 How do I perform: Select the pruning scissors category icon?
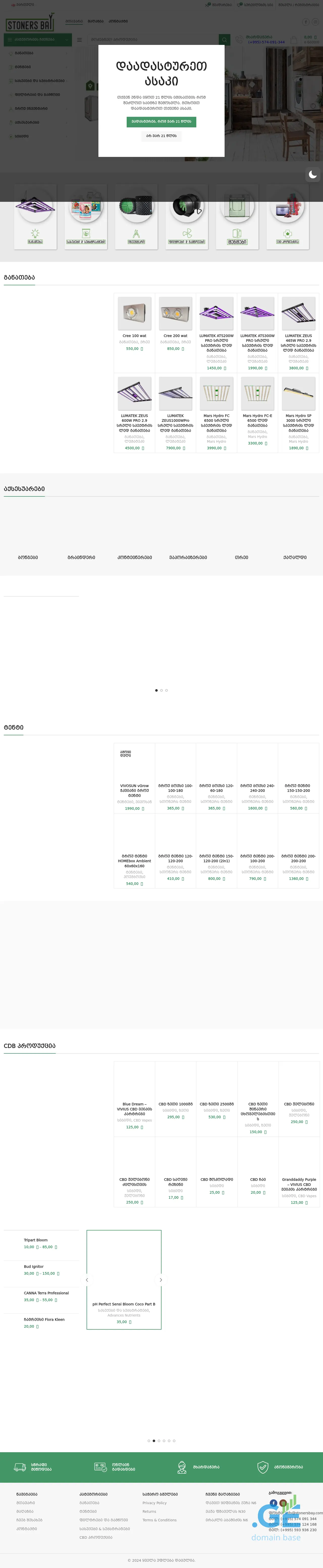tap(136, 233)
